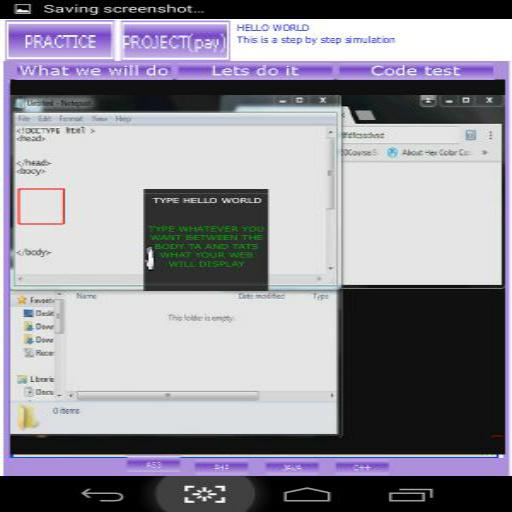This screenshot has height=512, width=512.
Task: Click the browser three-dot menu icon
Action: (490, 135)
